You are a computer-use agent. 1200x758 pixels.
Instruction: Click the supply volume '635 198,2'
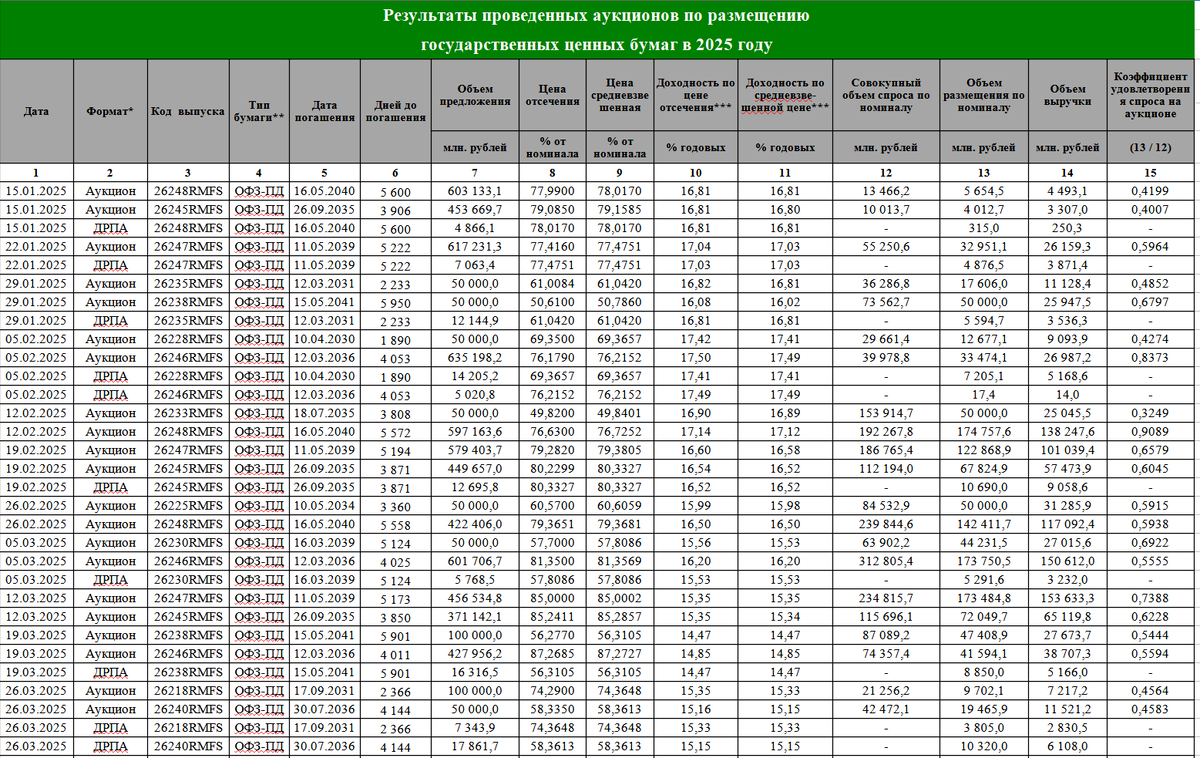(474, 357)
